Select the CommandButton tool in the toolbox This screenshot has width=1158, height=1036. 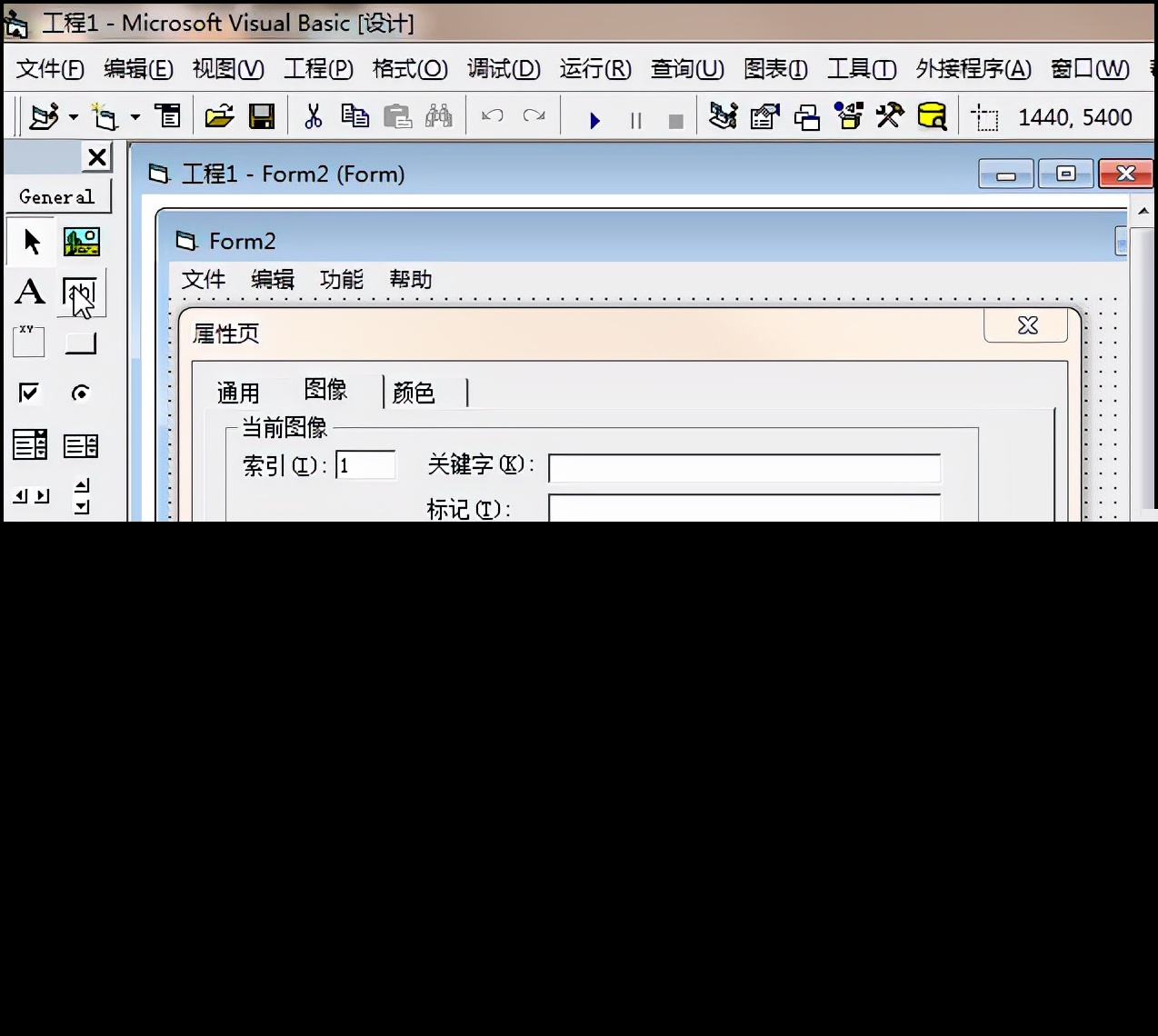tap(81, 344)
